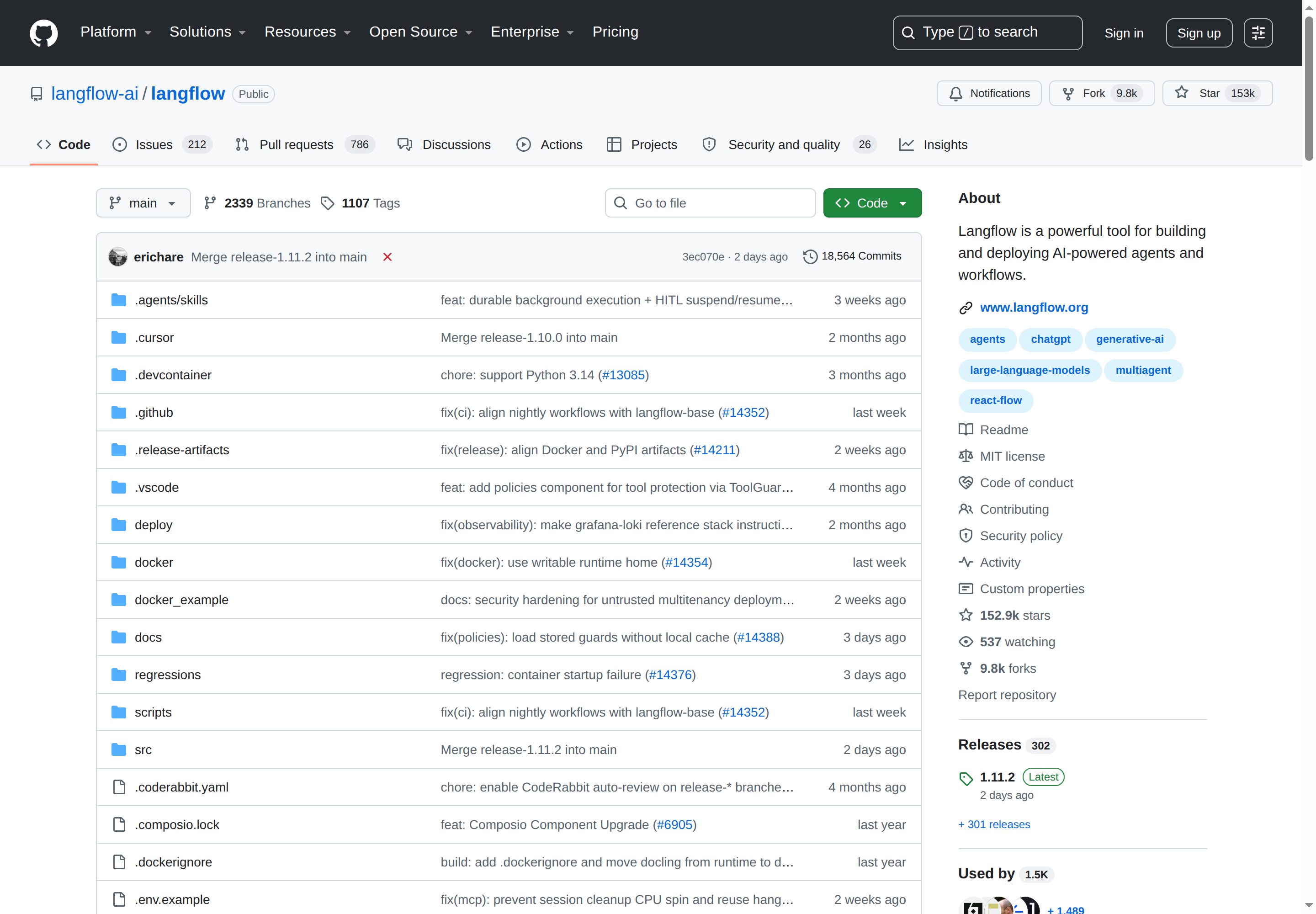Click the .agents/skills folder icon

tap(118, 299)
